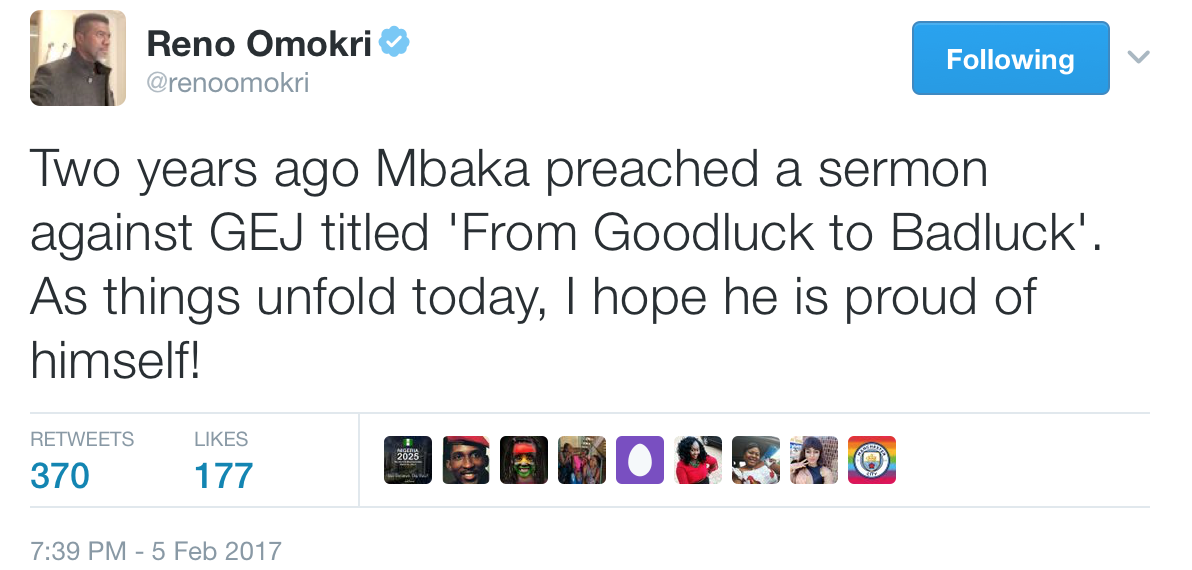Open the painted face liker avatar
Screen dimensions: 1192x570
(x=524, y=460)
